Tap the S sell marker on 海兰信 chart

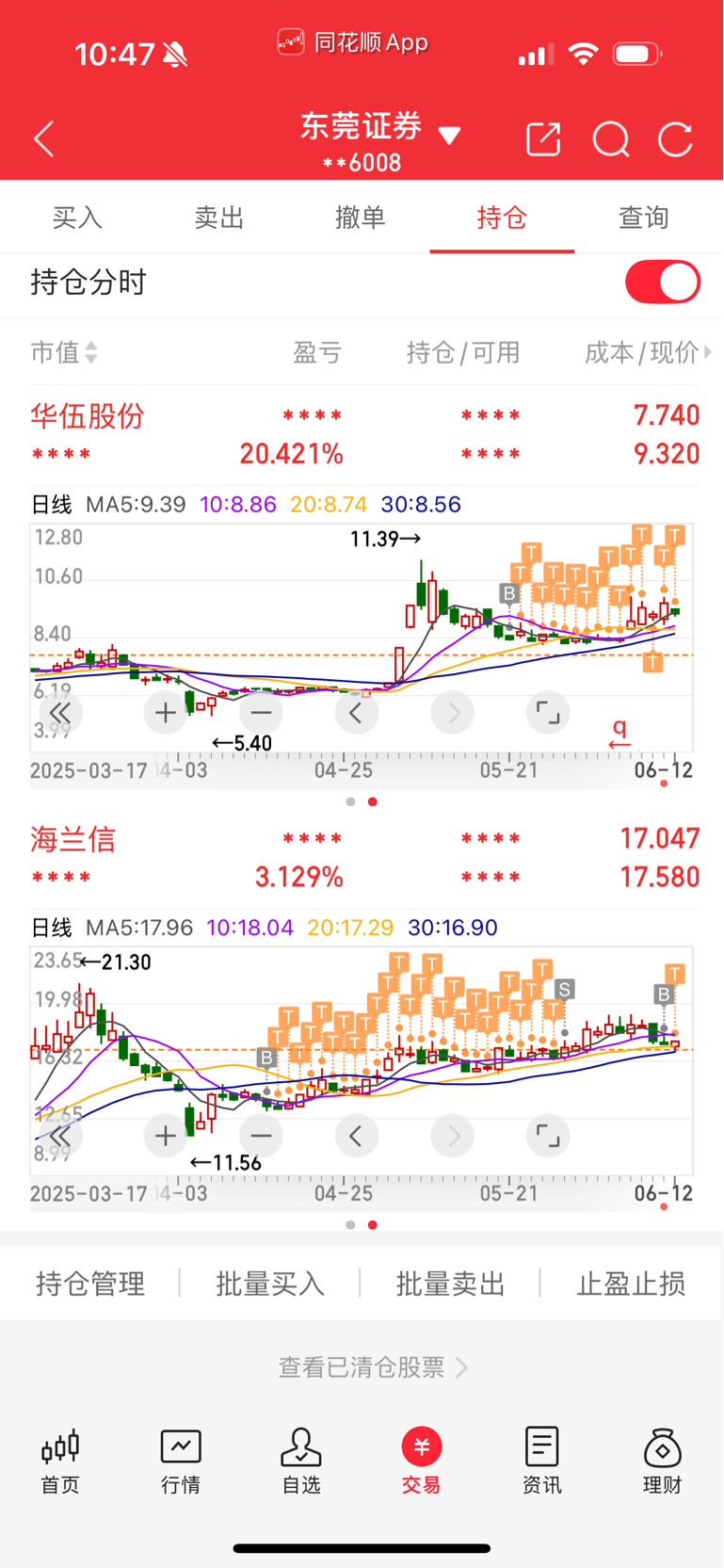pyautogui.click(x=564, y=989)
